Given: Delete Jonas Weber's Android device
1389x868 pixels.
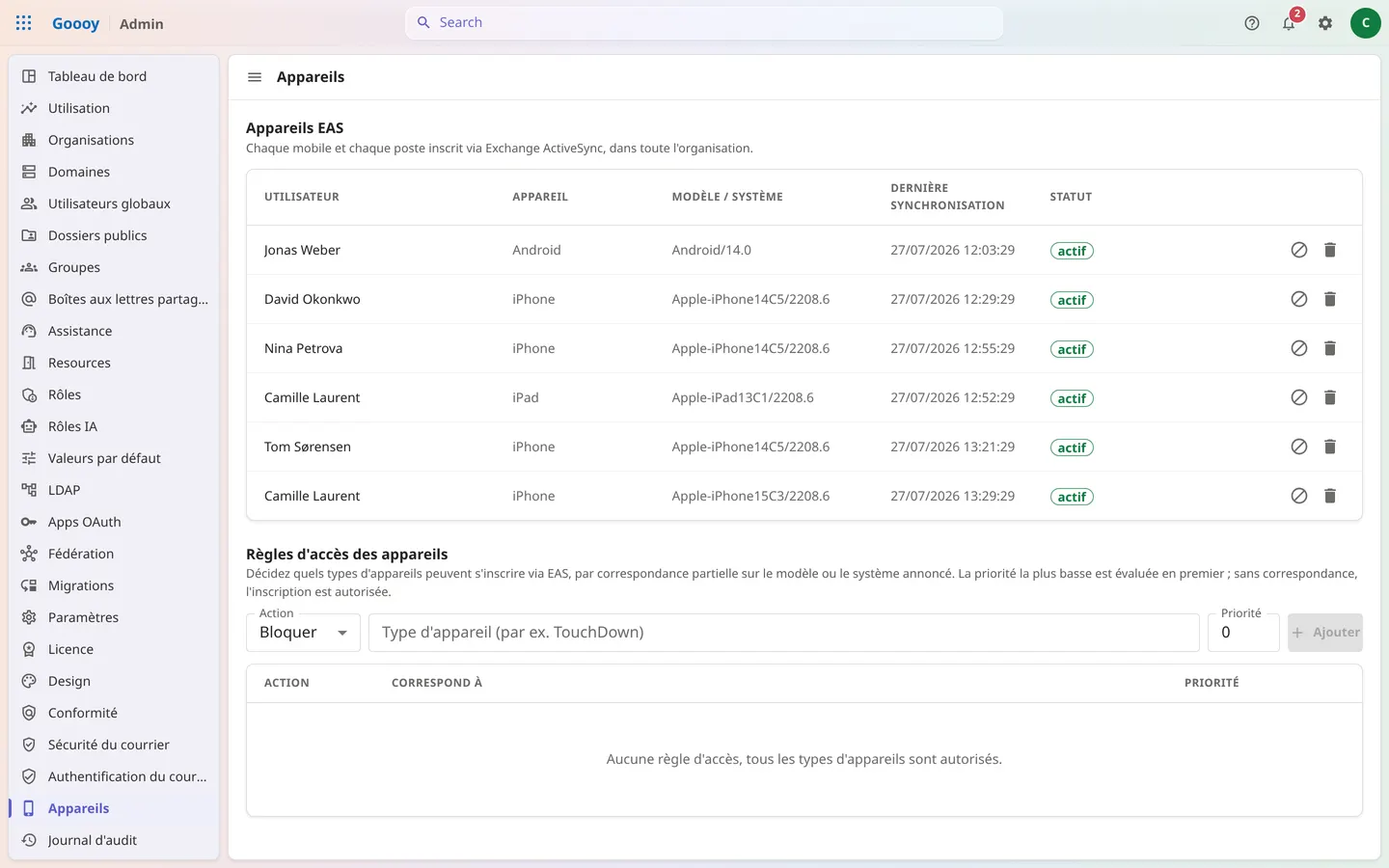Looking at the screenshot, I should pos(1330,250).
